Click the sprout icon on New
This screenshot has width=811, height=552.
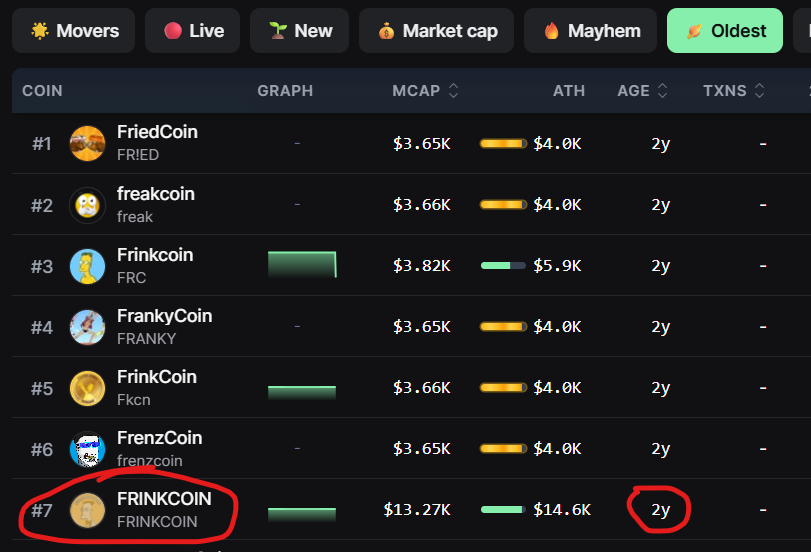(278, 31)
